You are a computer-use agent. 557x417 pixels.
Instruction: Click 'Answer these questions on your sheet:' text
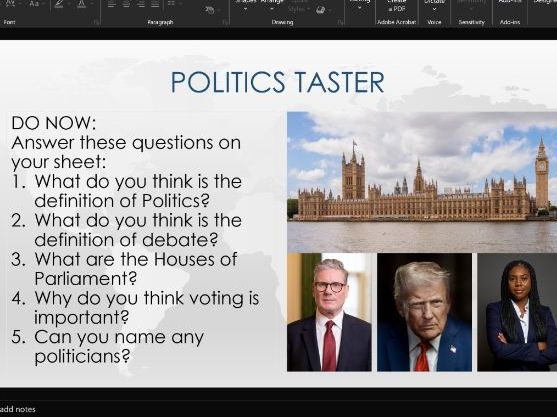pyautogui.click(x=126, y=152)
